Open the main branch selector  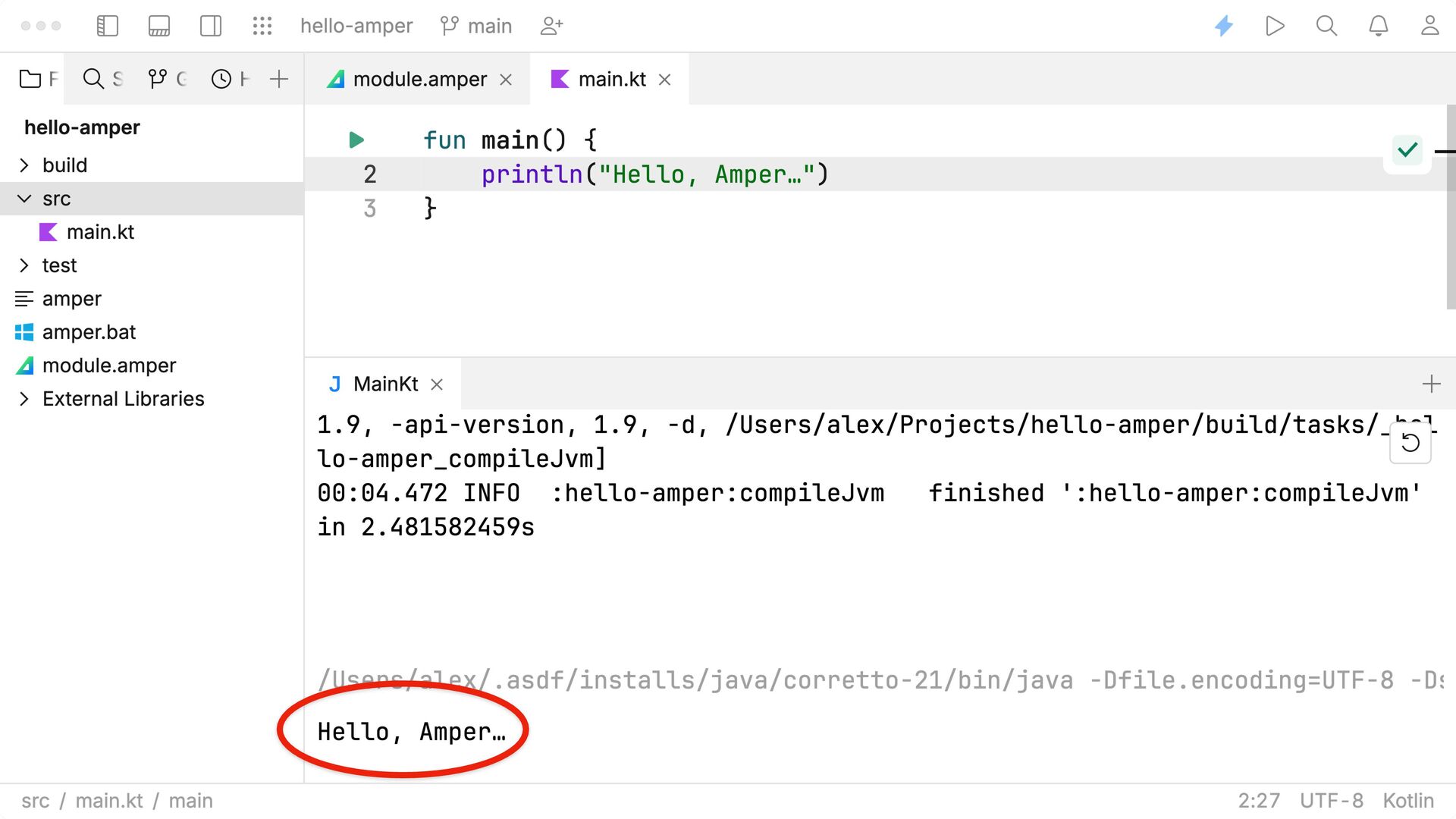coord(476,26)
